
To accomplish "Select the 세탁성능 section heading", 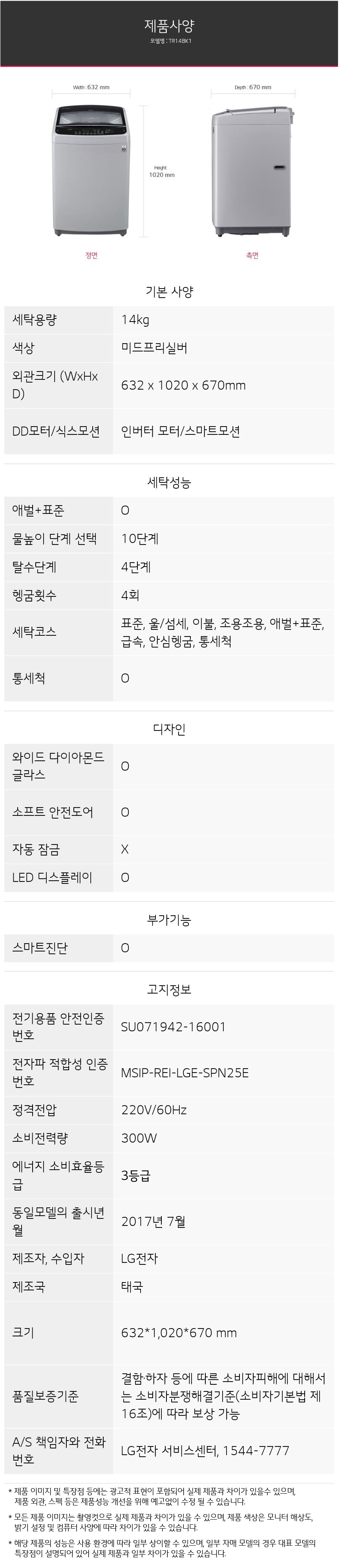I will pos(170,483).
